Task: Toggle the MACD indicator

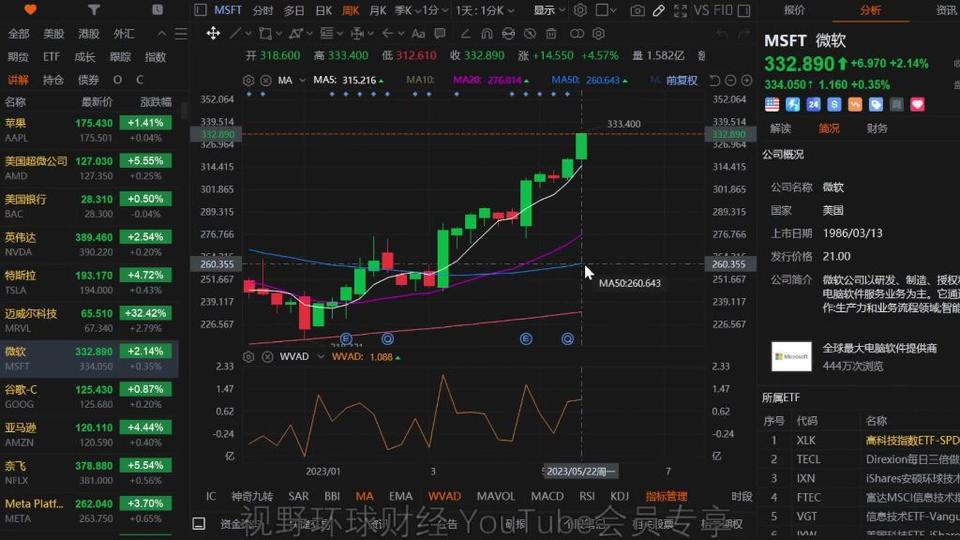Action: click(547, 496)
